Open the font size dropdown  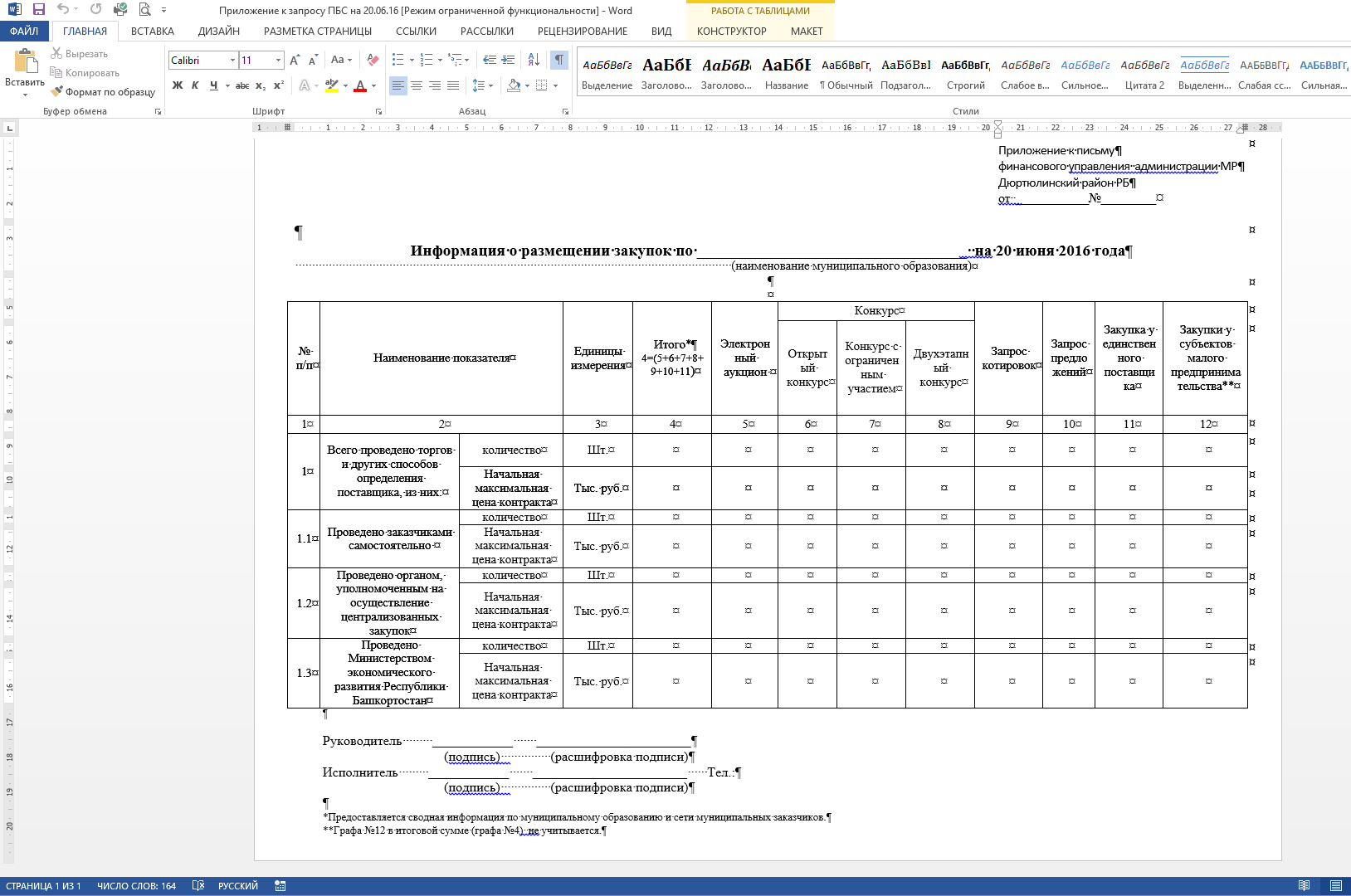(x=278, y=61)
